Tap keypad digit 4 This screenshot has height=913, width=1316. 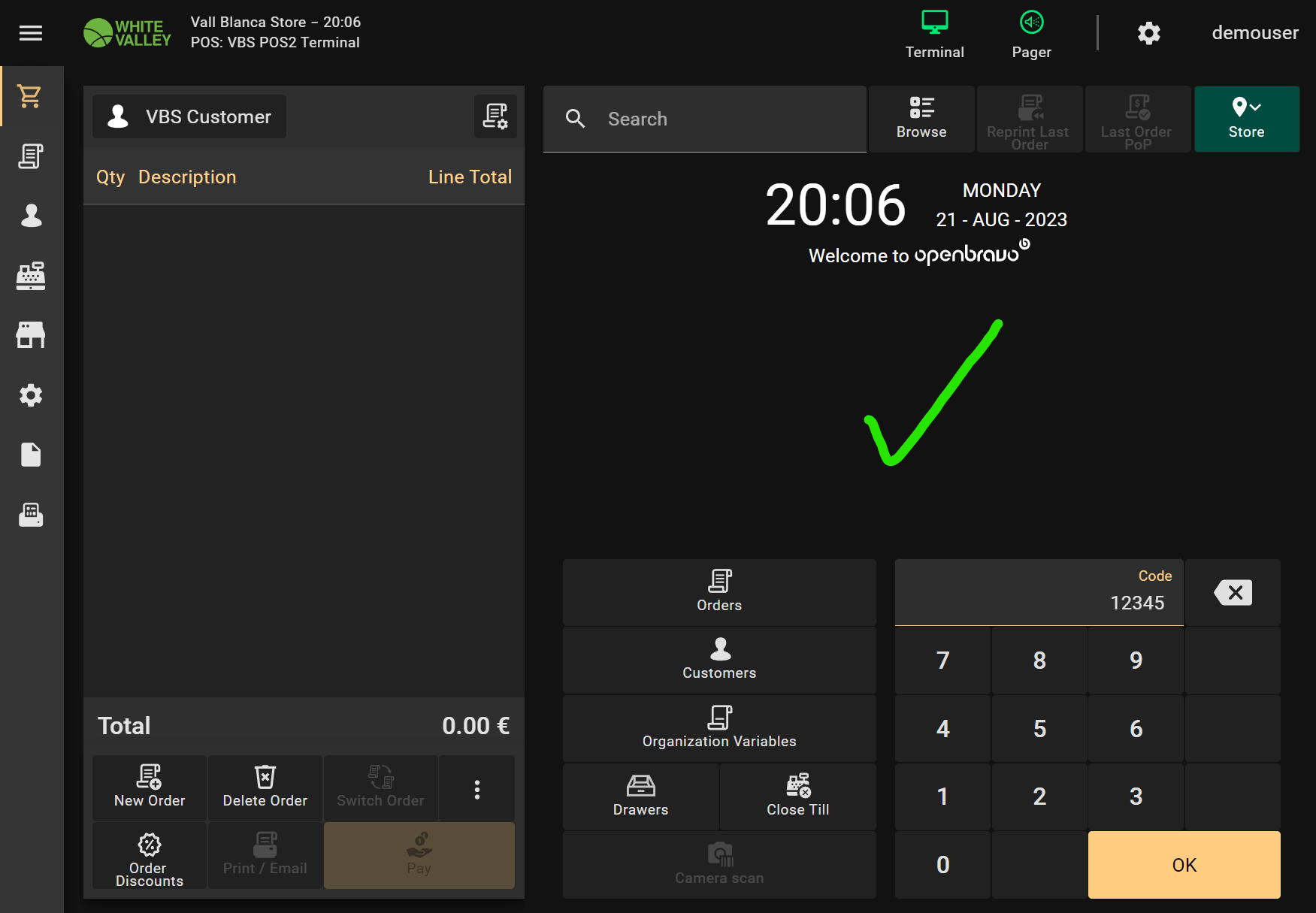pyautogui.click(x=942, y=729)
